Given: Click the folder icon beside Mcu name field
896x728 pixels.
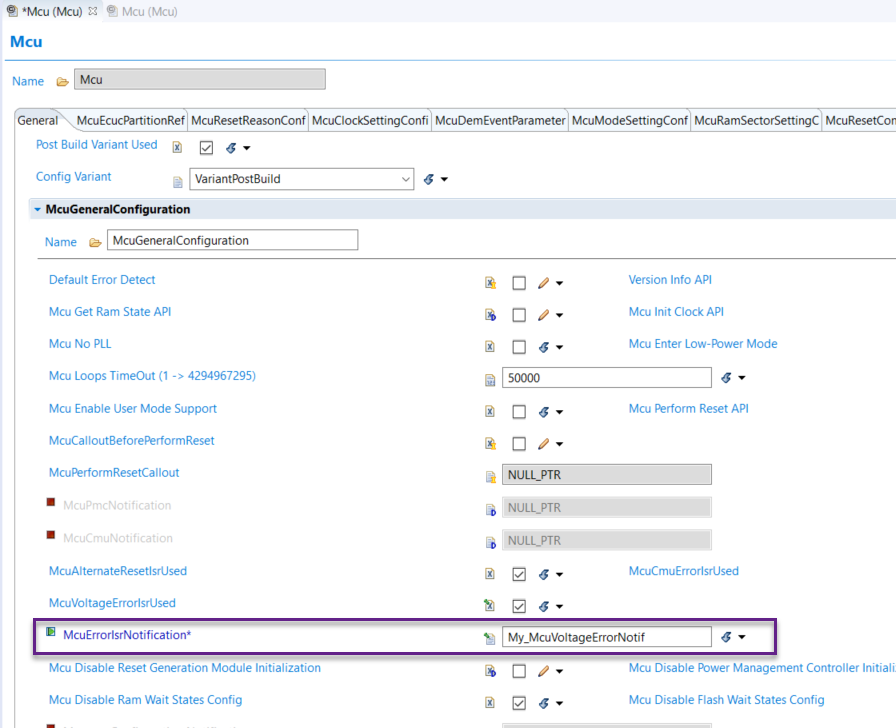Looking at the screenshot, I should coord(62,81).
